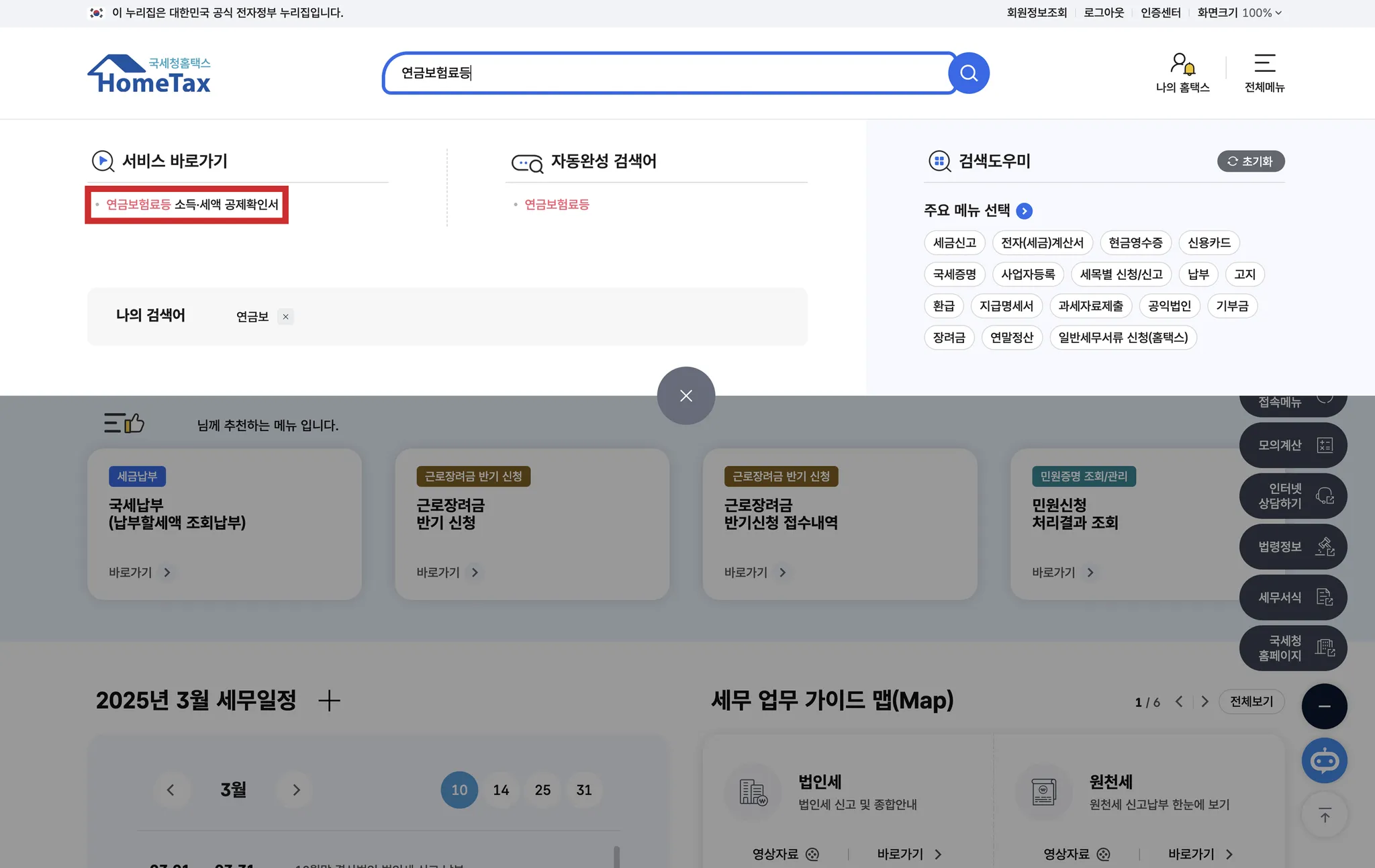The height and width of the screenshot is (868, 1375).
Task: Select the 연말정산 menu chip
Action: (1011, 338)
